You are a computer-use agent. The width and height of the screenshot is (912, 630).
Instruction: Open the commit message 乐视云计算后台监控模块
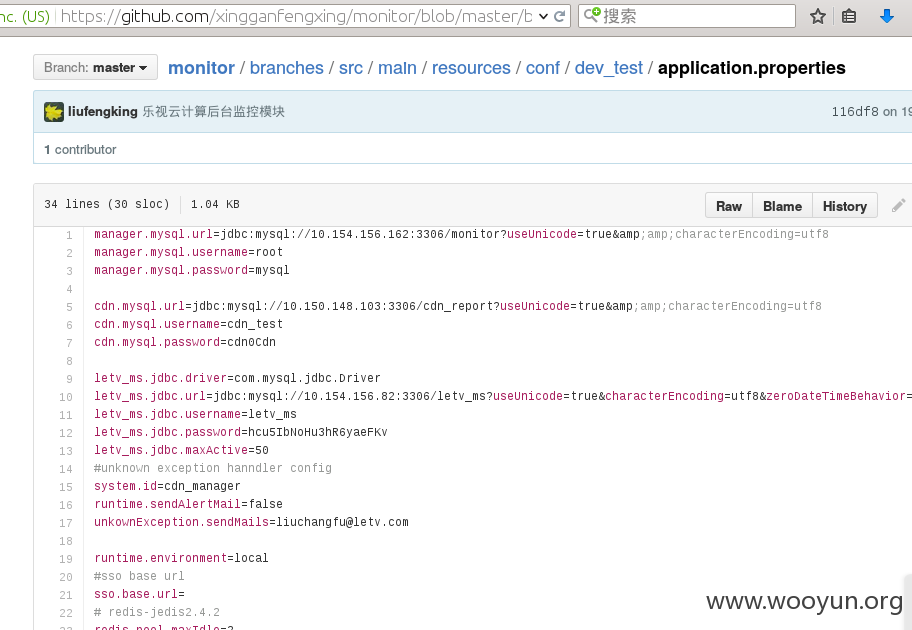(213, 111)
